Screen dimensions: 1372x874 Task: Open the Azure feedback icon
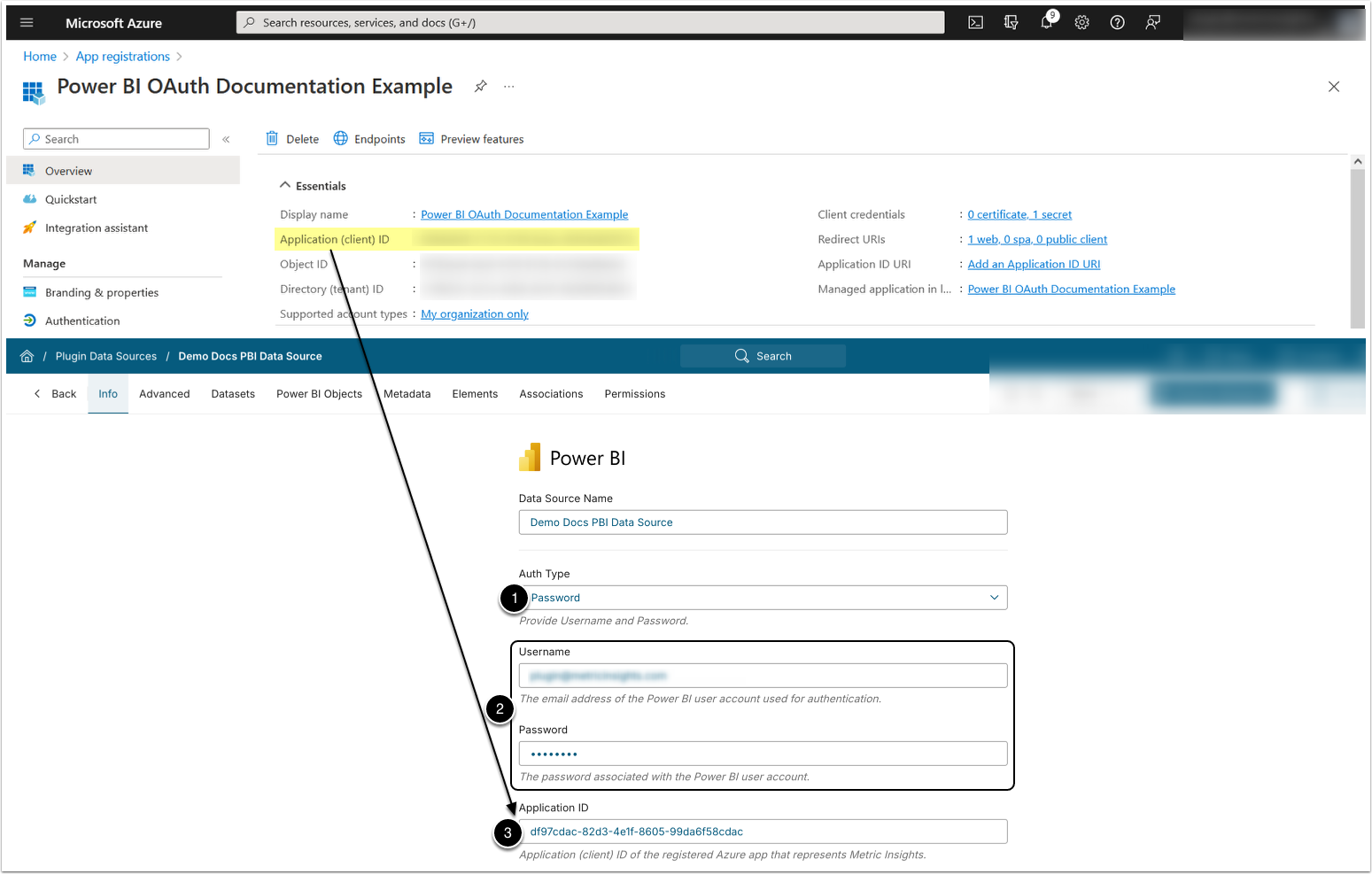1152,23
